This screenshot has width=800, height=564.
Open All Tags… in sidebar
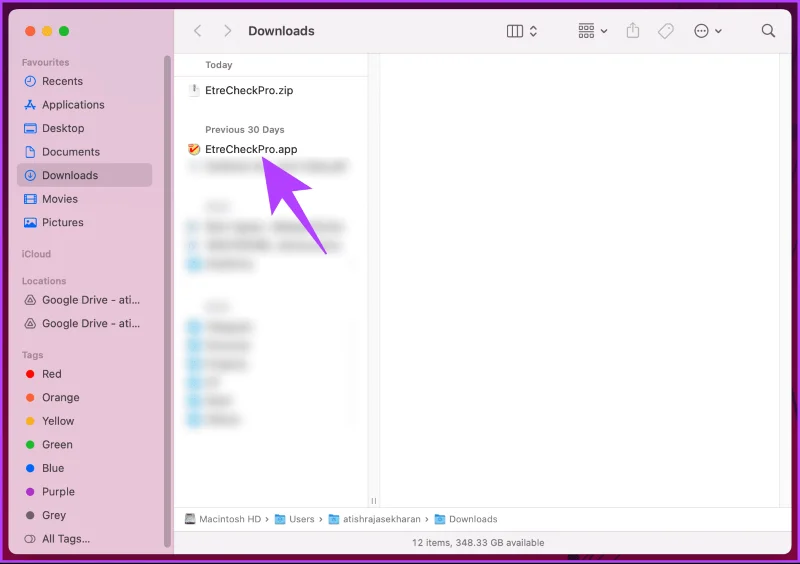[x=85, y=539]
